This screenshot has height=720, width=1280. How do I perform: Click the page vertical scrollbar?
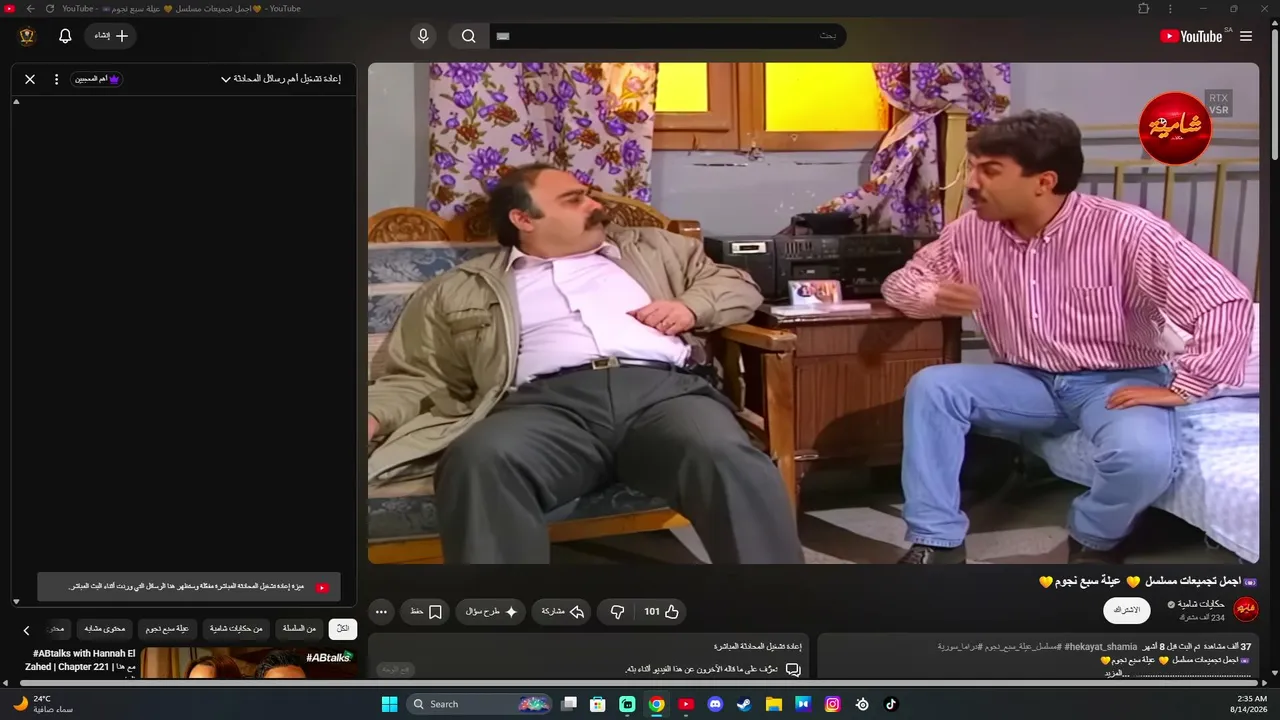point(1274,95)
